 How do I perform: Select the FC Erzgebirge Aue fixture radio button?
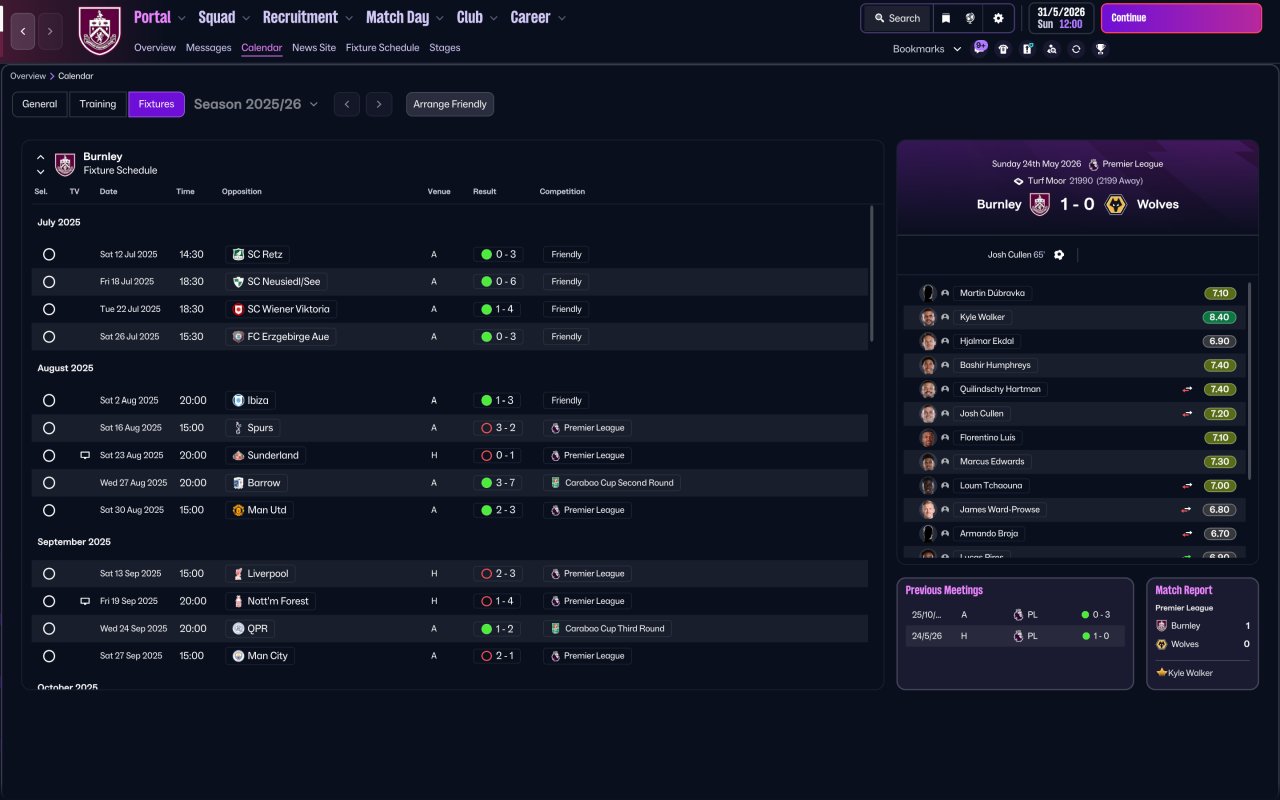[49, 337]
